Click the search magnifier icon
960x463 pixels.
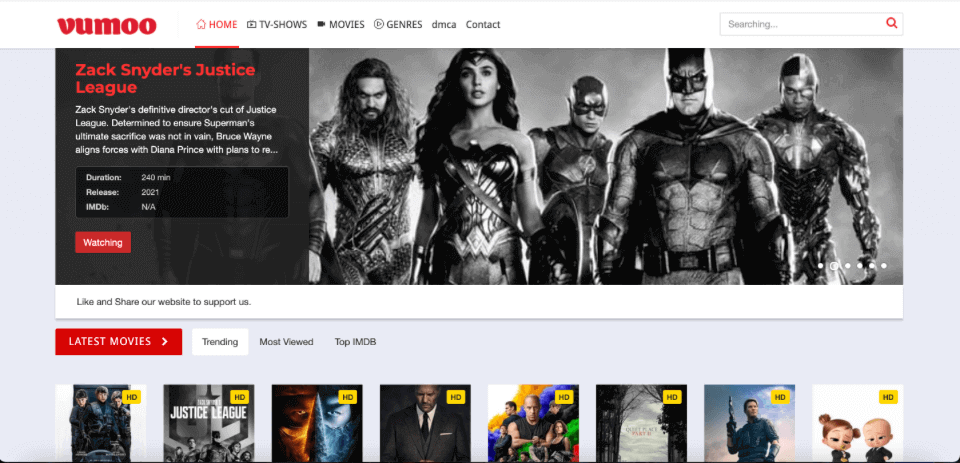pos(891,24)
